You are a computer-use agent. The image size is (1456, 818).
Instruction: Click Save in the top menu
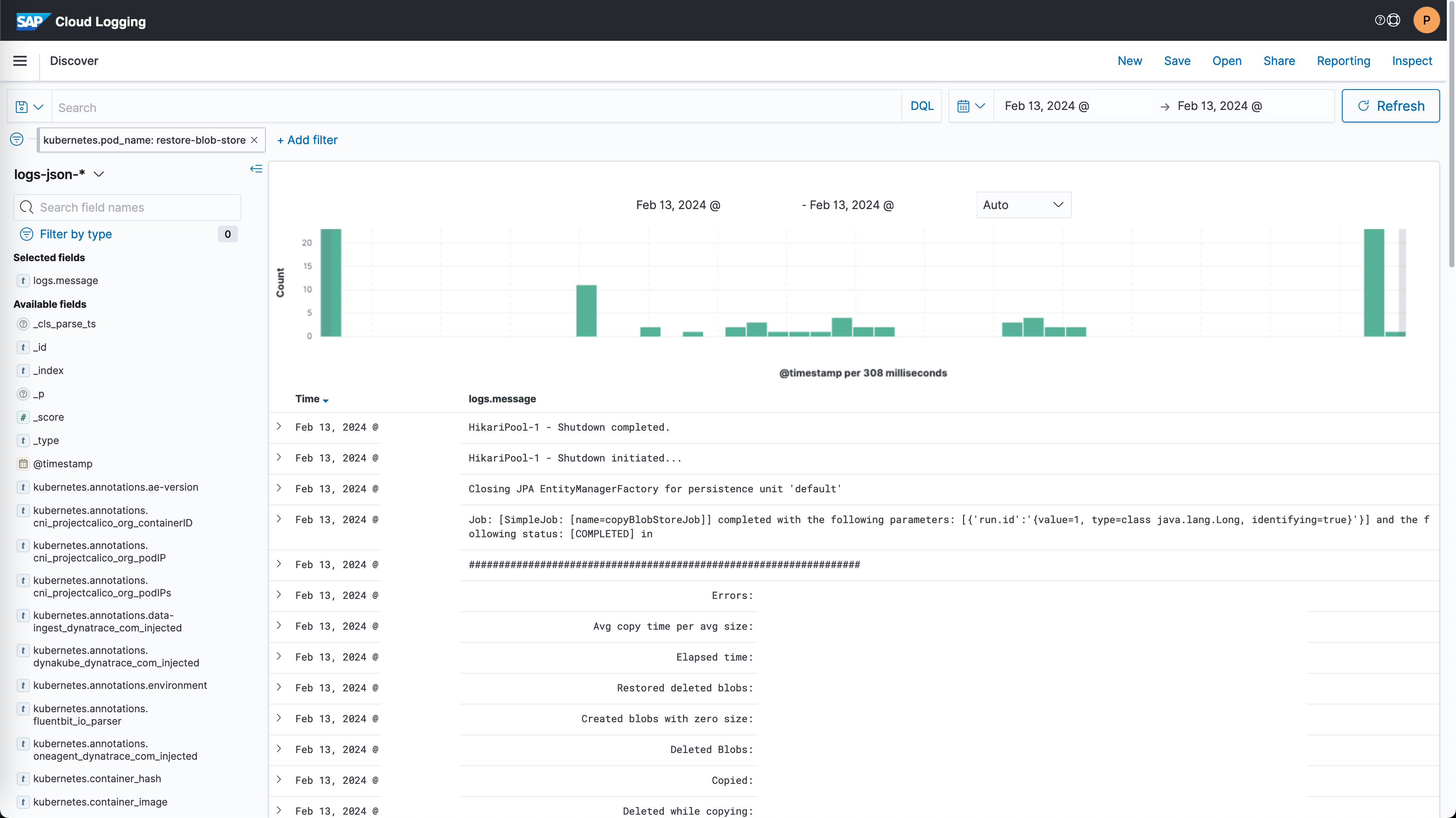coord(1177,60)
